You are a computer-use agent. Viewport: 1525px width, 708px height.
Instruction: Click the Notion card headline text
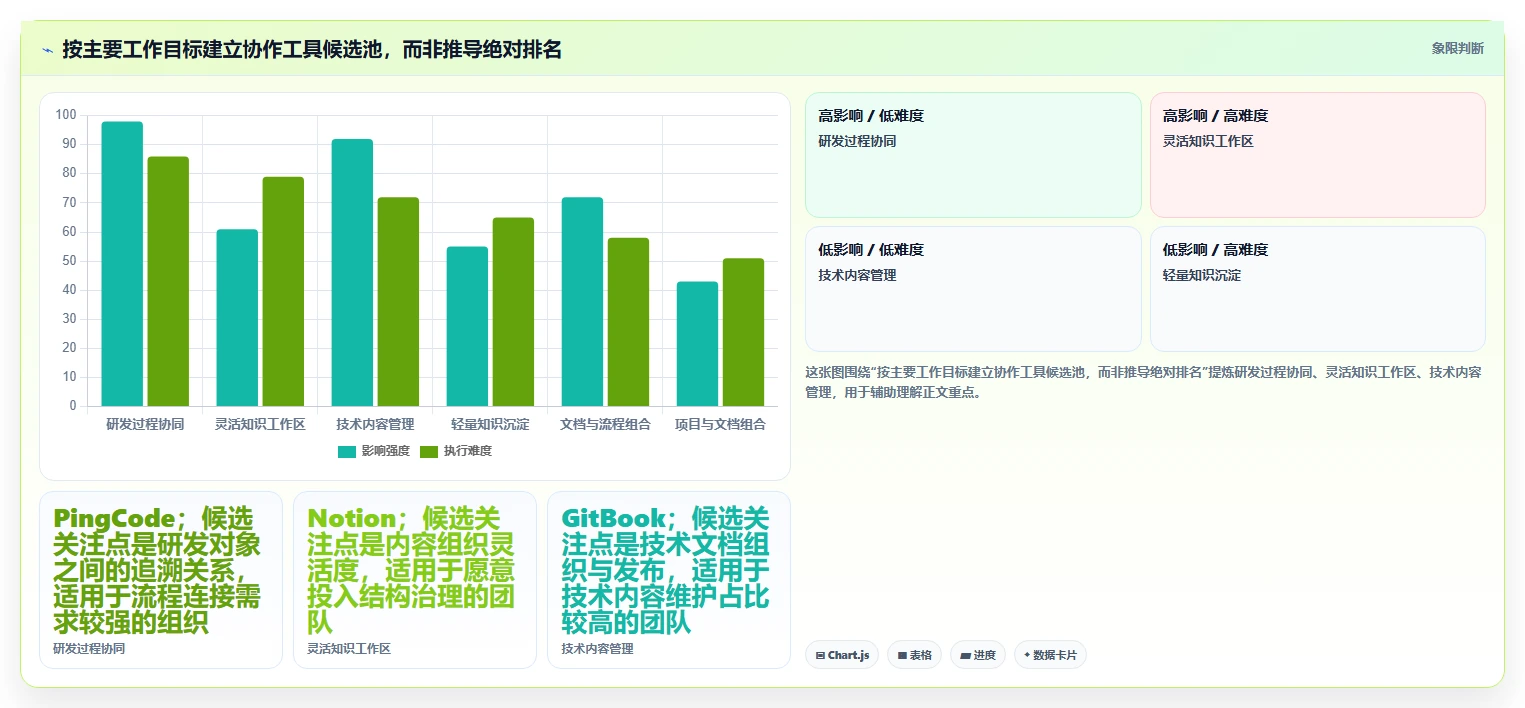coord(413,571)
